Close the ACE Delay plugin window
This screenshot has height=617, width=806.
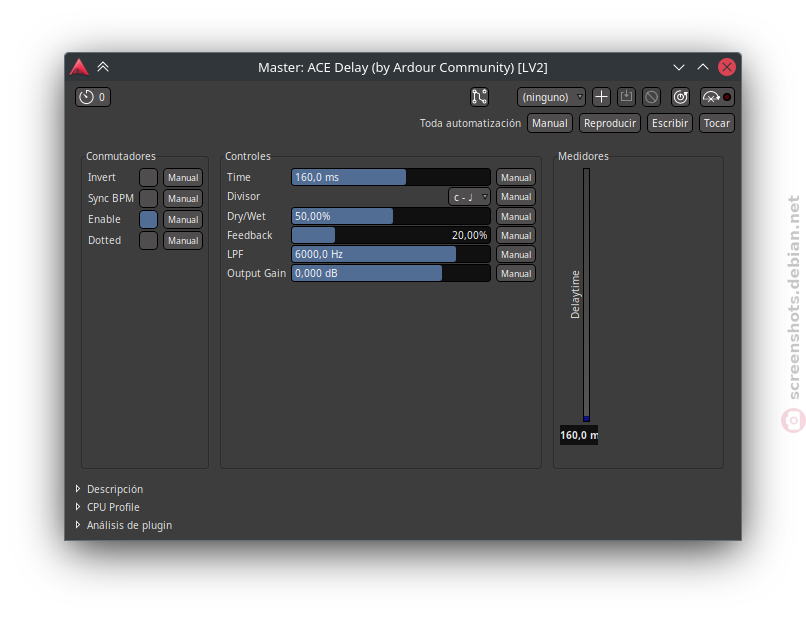(727, 67)
